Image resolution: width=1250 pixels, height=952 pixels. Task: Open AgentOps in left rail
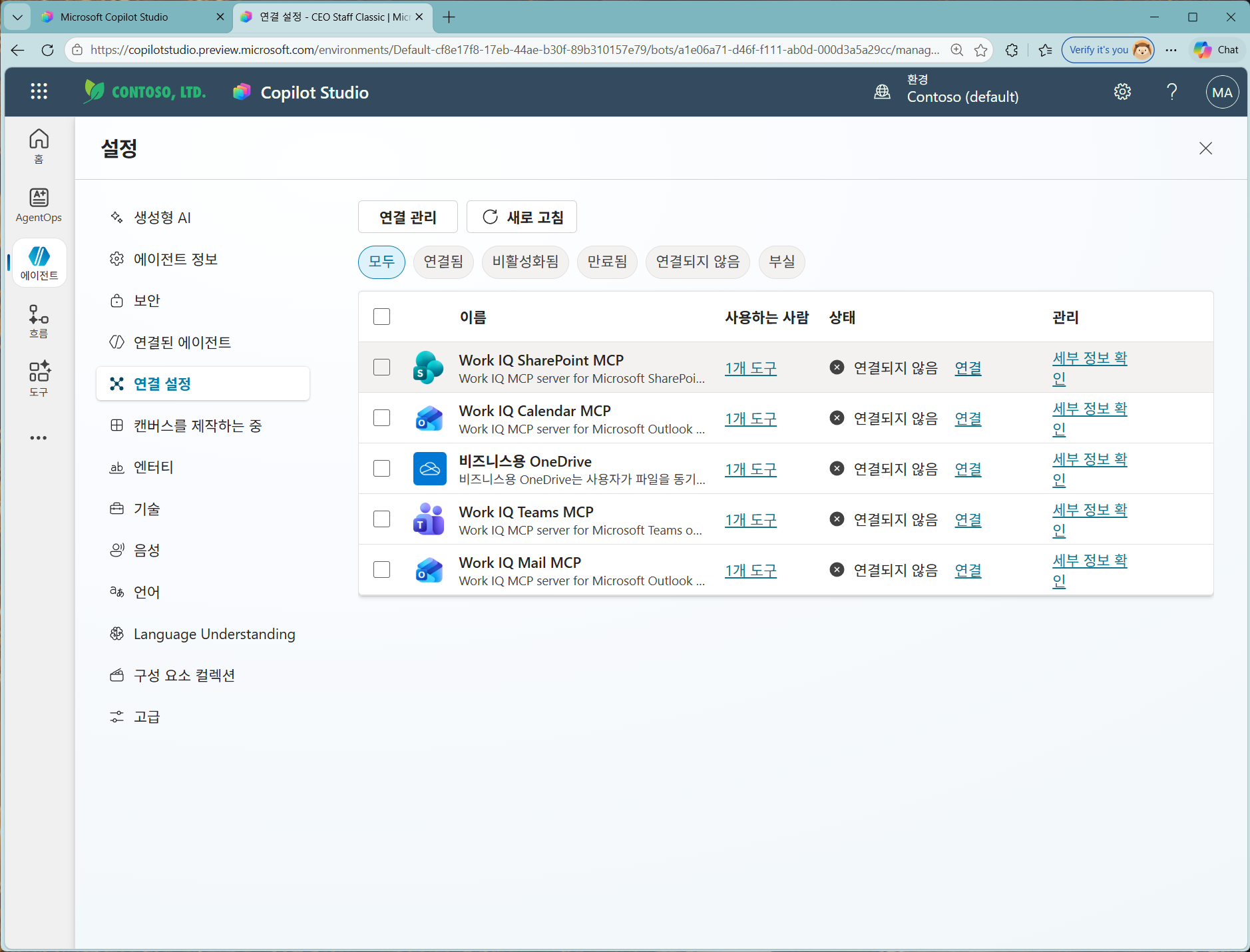pos(39,204)
